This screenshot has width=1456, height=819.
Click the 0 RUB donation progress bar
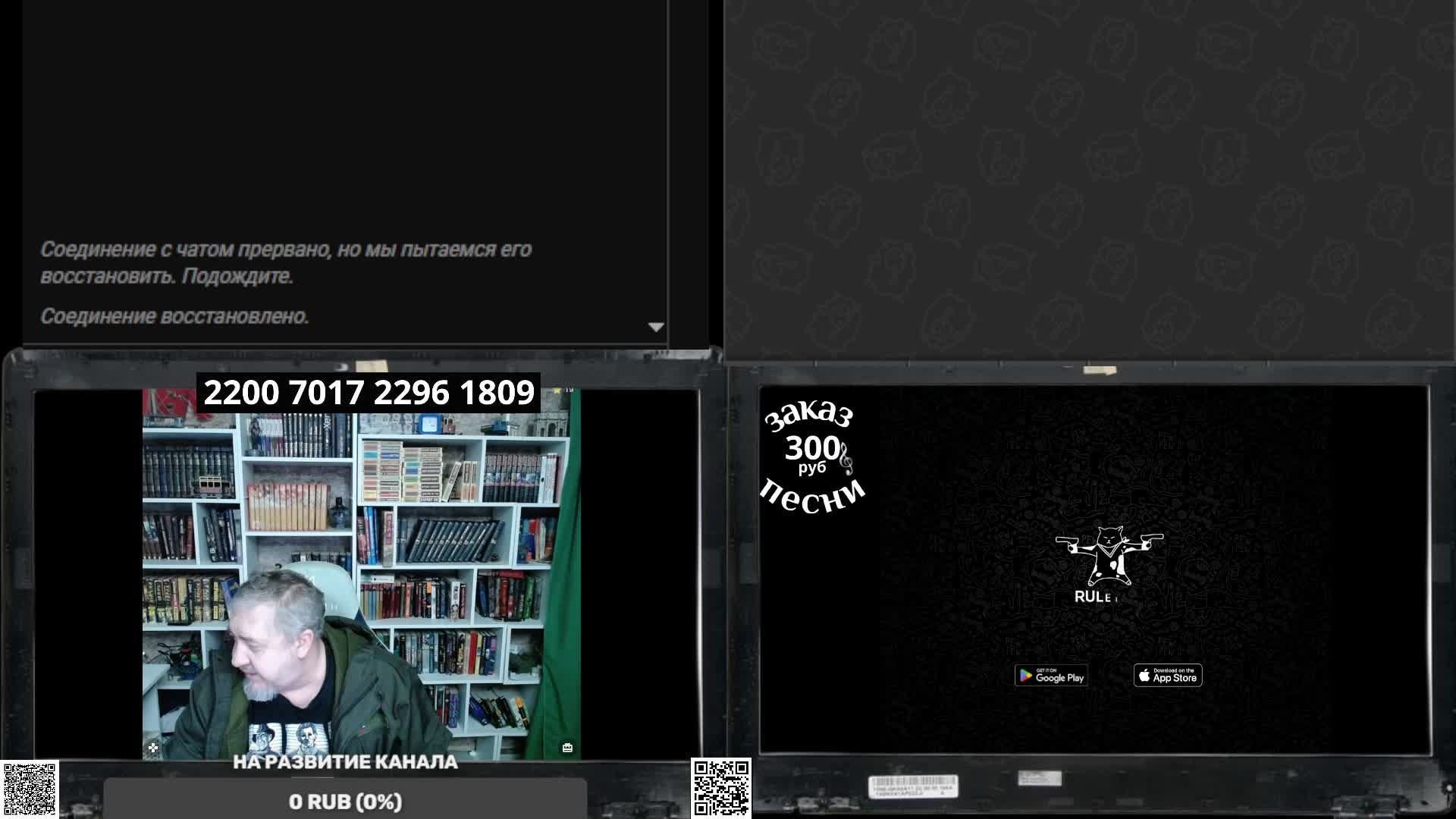pos(345,802)
